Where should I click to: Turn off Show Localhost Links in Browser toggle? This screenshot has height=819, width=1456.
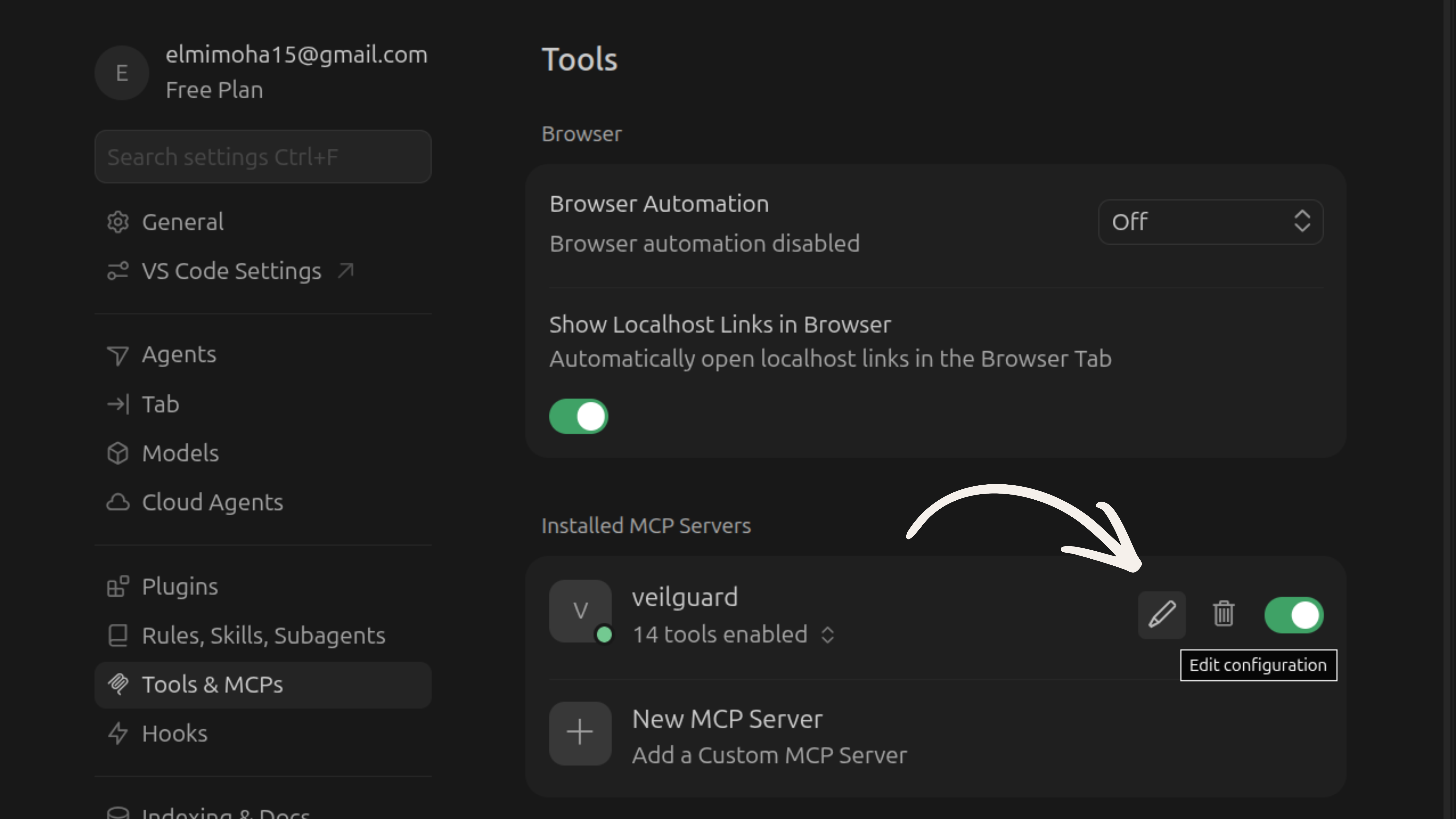pyautogui.click(x=578, y=417)
